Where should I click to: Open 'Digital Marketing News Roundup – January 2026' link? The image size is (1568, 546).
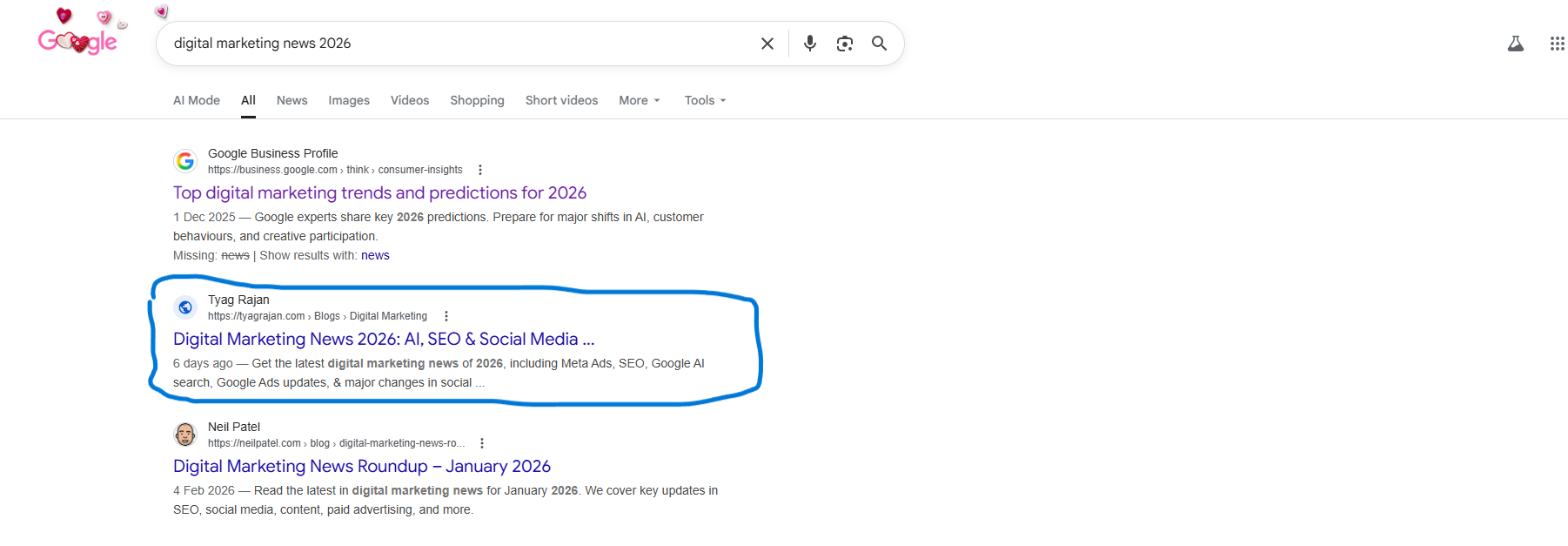361,466
